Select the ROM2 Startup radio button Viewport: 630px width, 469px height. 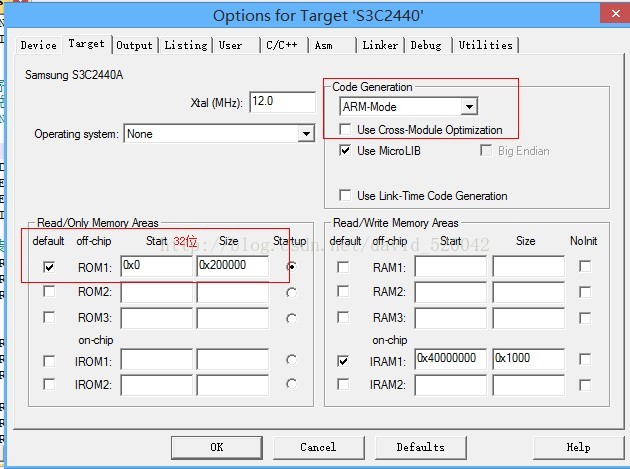pos(292,293)
